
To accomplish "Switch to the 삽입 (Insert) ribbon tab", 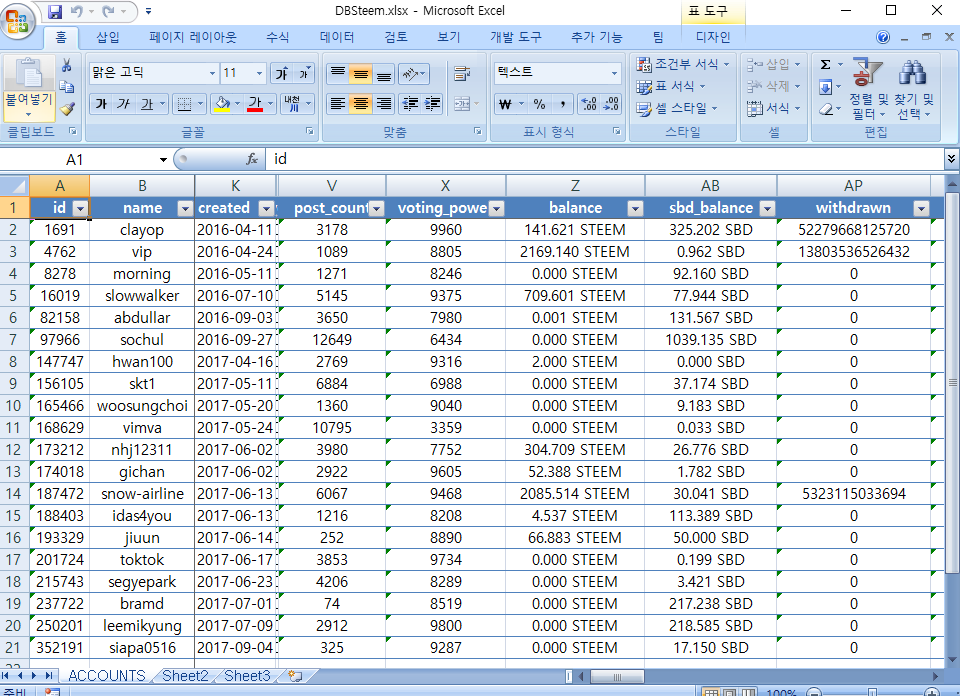I will [108, 37].
